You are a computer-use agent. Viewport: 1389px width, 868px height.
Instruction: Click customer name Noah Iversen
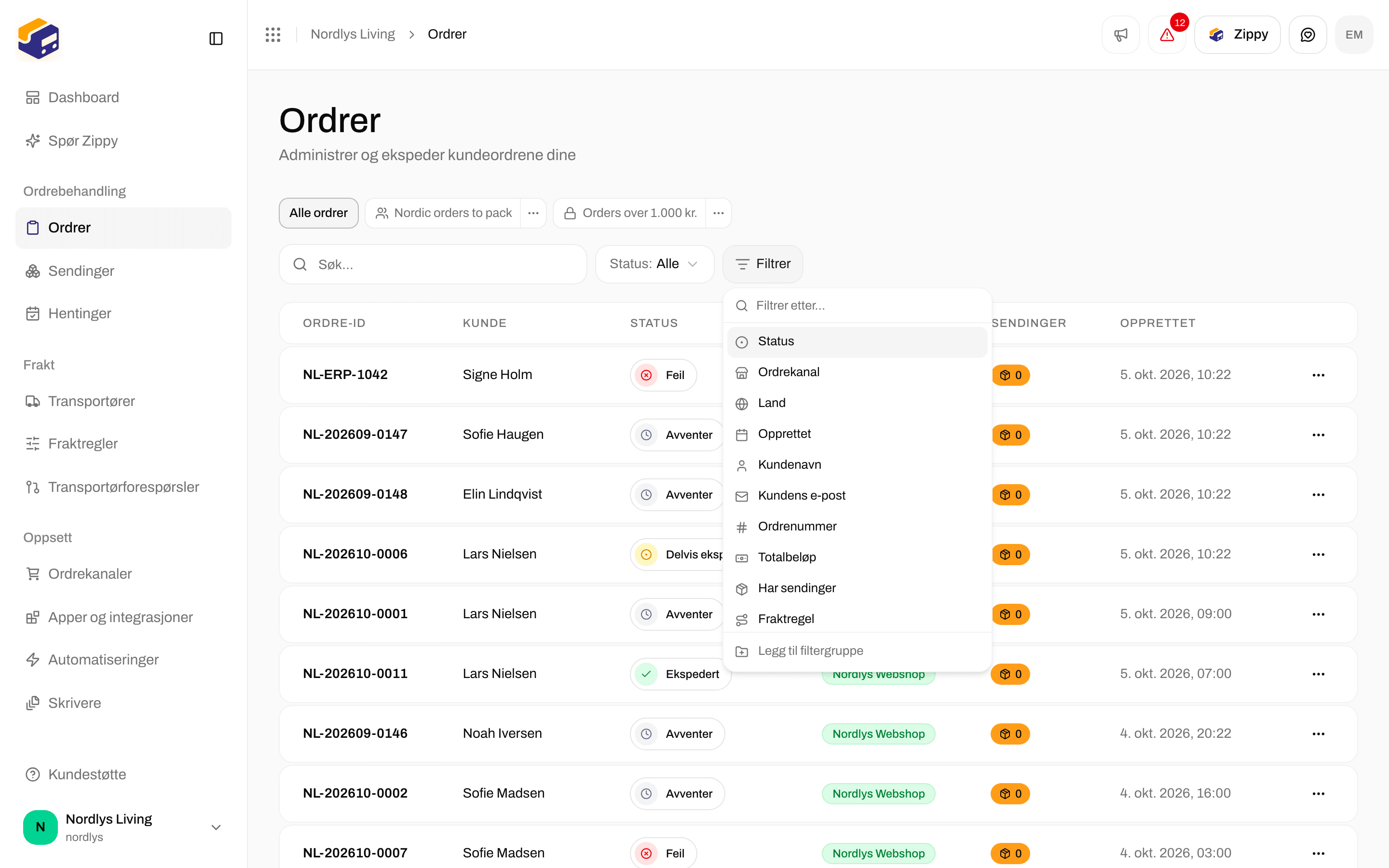(502, 733)
